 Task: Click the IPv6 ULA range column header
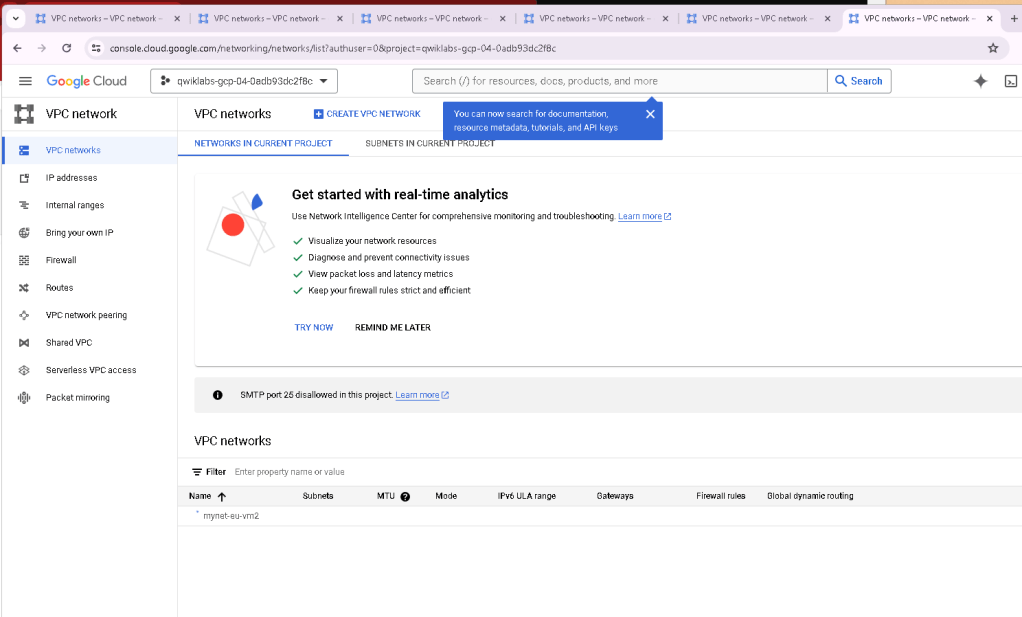coord(527,496)
